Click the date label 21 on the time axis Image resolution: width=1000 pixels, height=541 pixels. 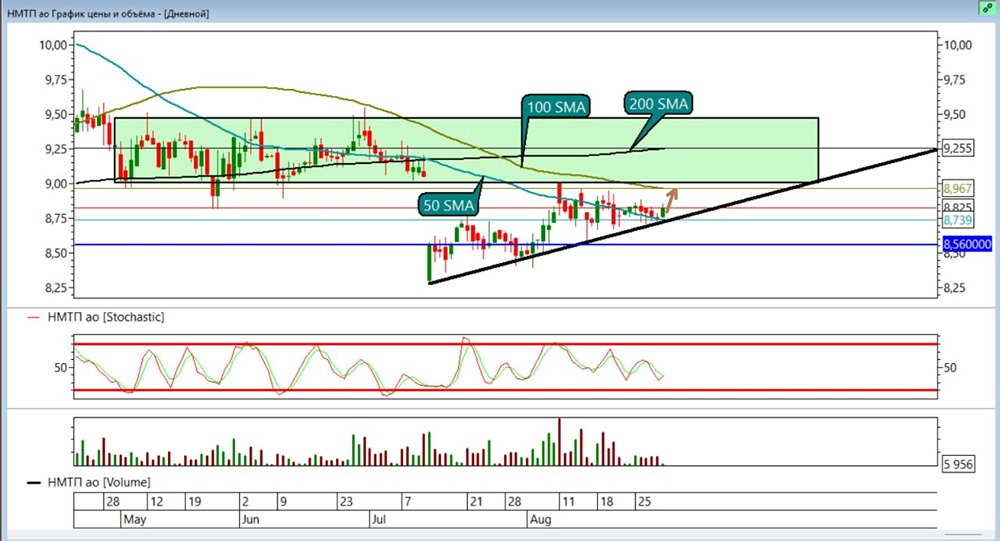point(476,501)
